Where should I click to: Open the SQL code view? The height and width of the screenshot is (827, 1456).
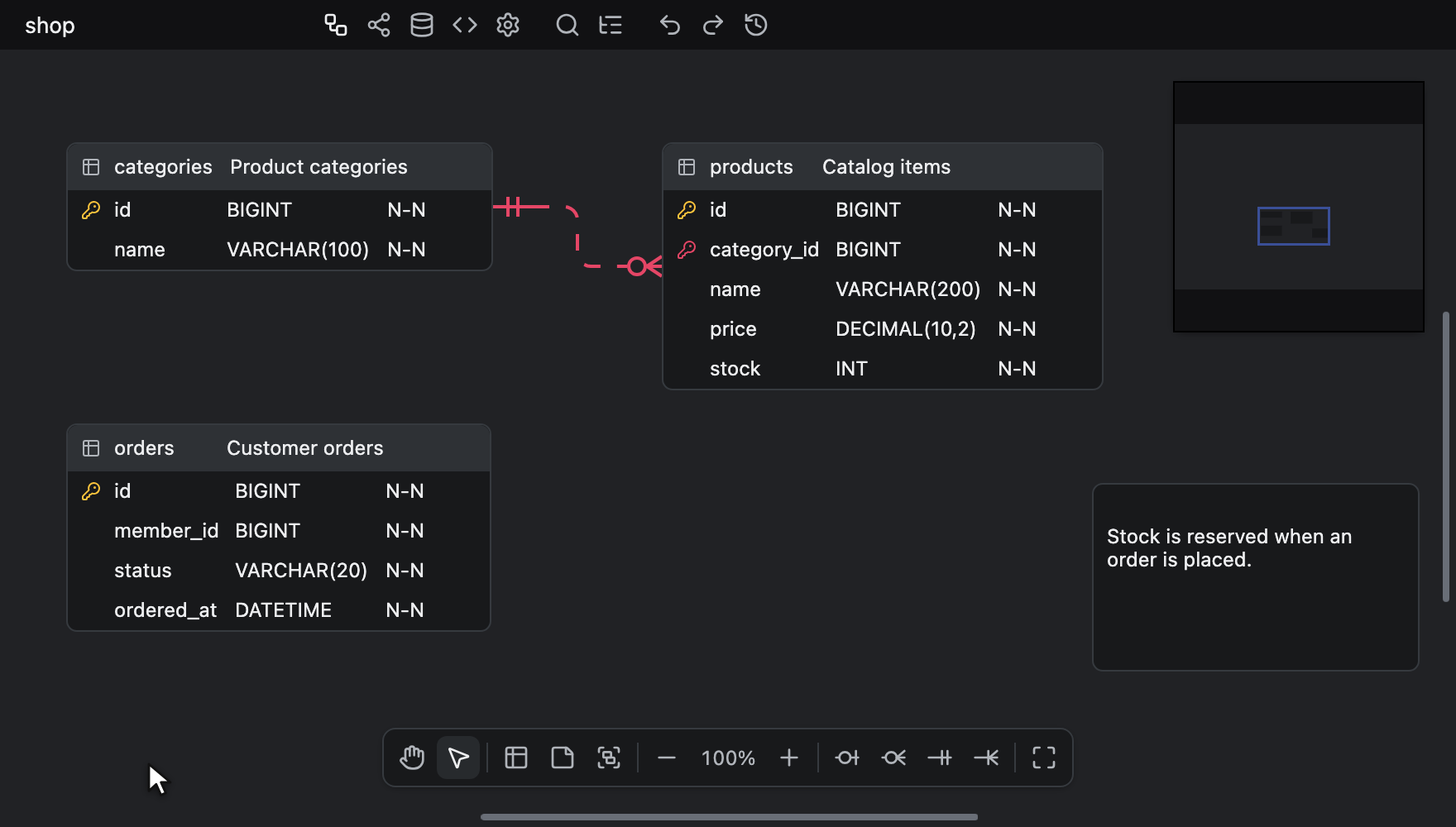point(465,25)
